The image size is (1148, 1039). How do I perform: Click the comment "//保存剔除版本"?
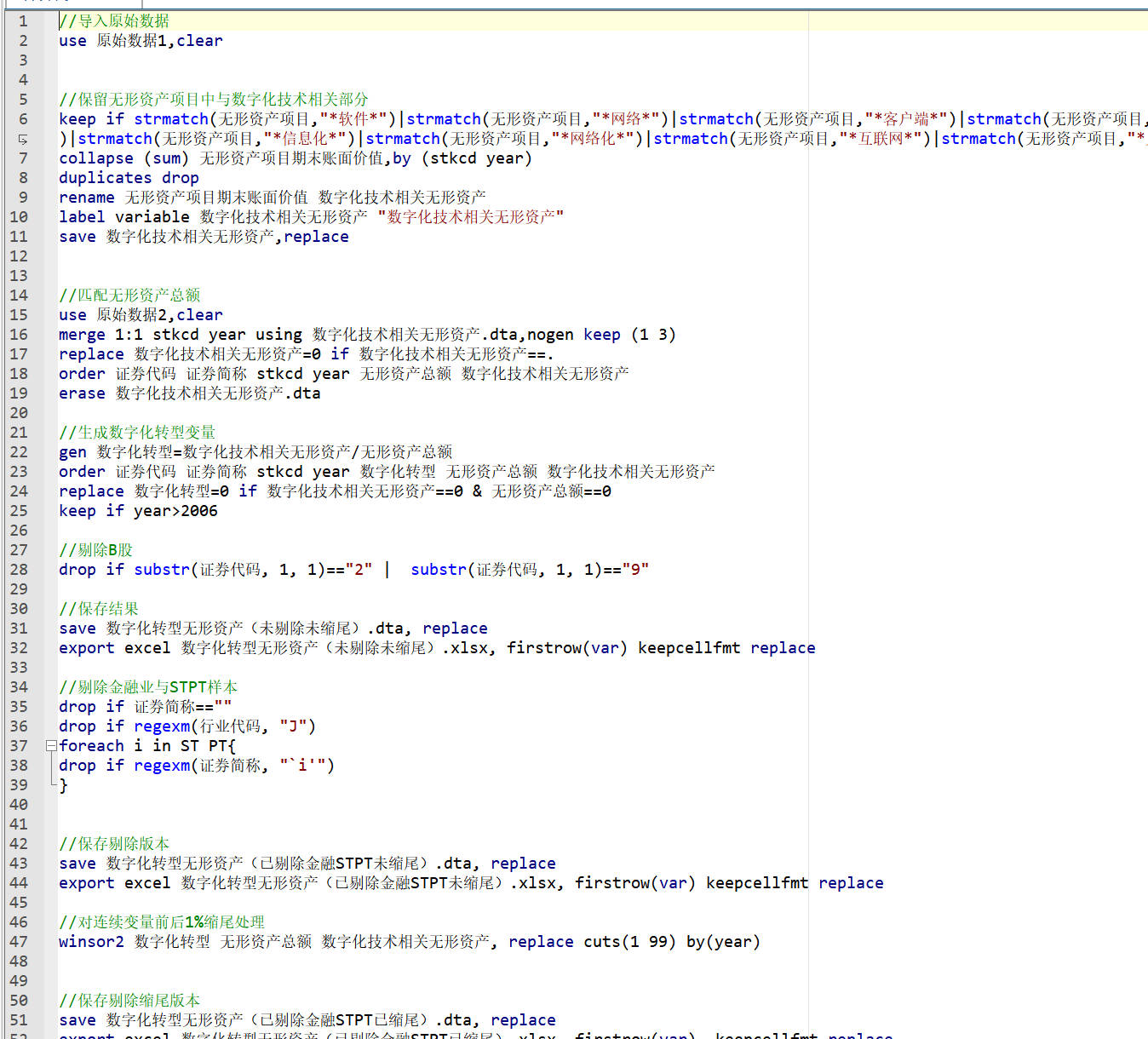pos(114,843)
